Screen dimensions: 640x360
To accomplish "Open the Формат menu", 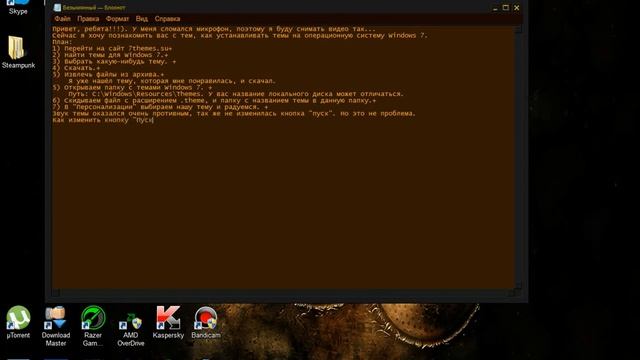I will point(117,19).
